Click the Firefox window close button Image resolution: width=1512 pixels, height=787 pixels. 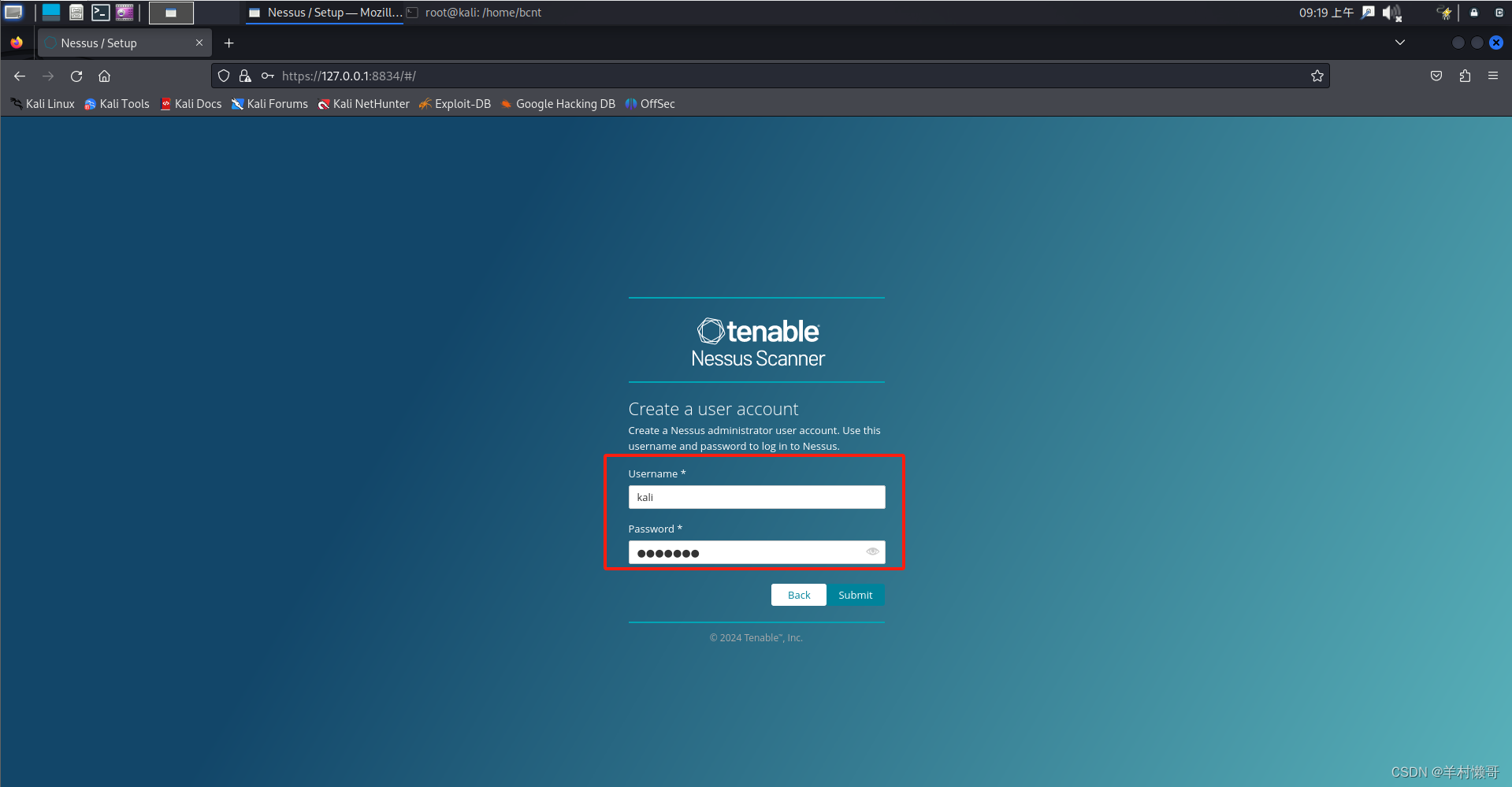pyautogui.click(x=1496, y=43)
